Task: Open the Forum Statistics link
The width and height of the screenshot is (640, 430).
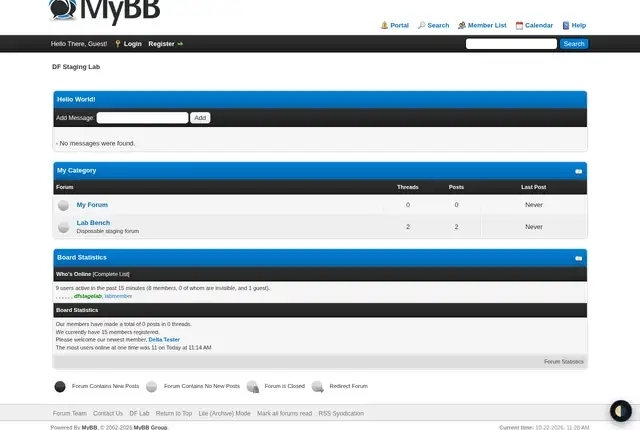Action: (x=564, y=362)
